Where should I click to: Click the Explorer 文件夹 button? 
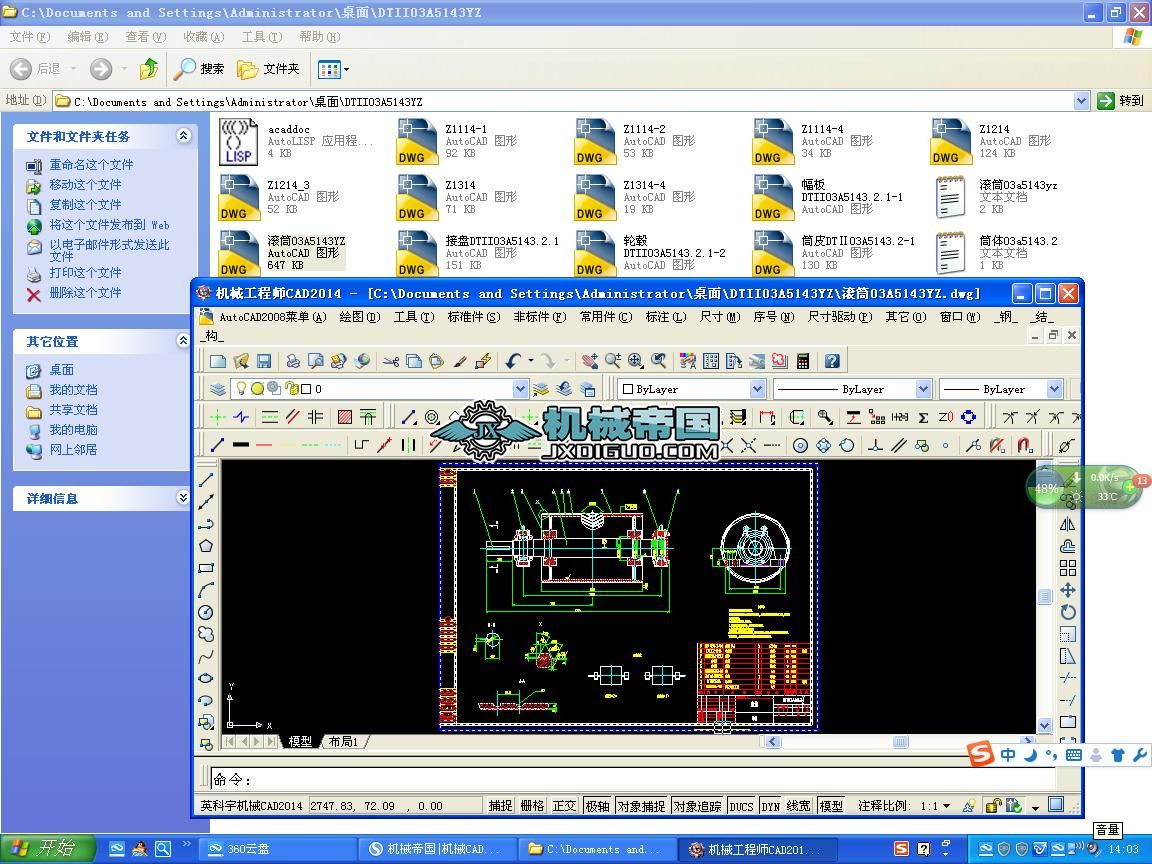coord(268,68)
